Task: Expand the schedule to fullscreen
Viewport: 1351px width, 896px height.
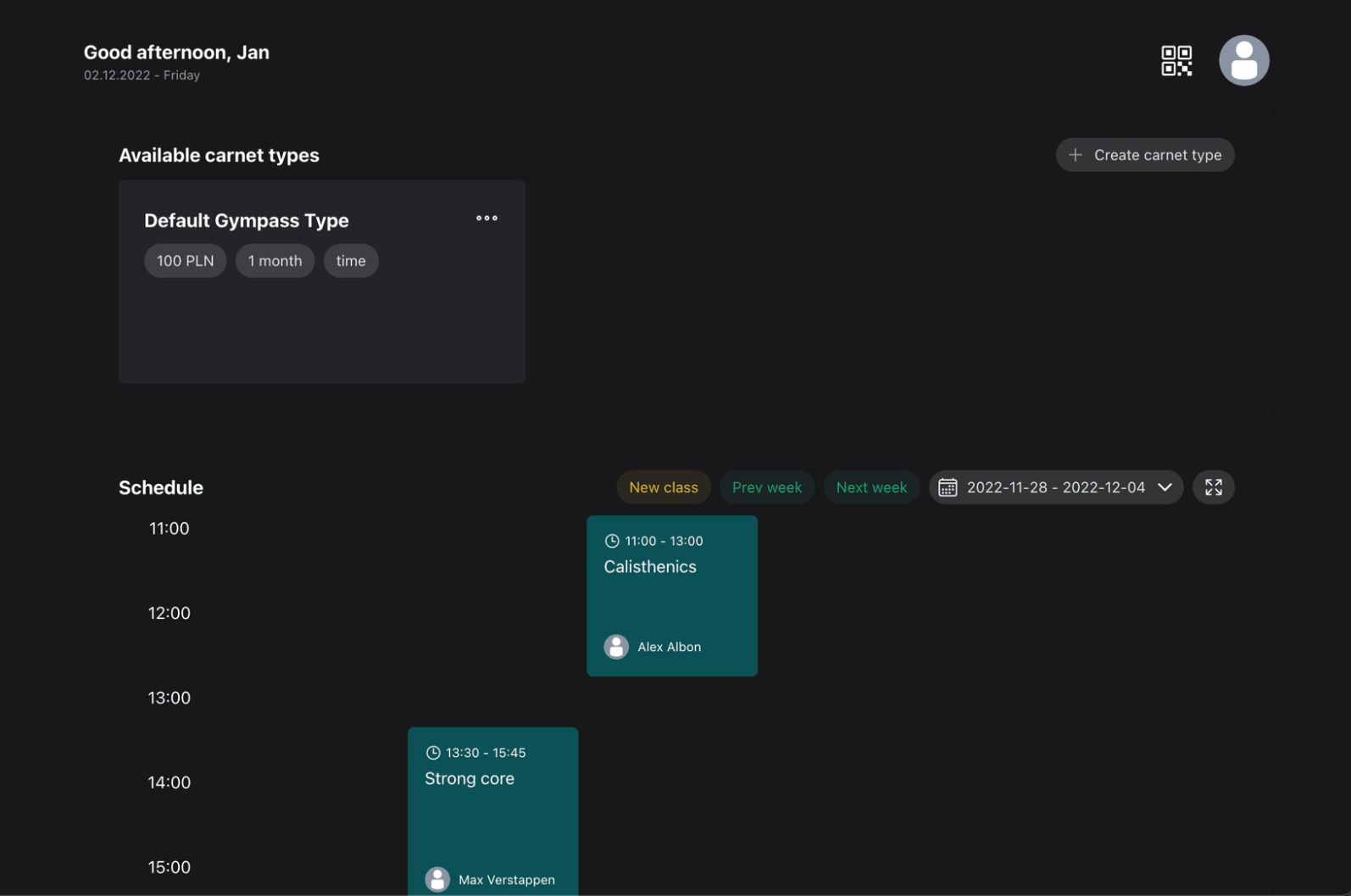Action: [1213, 487]
